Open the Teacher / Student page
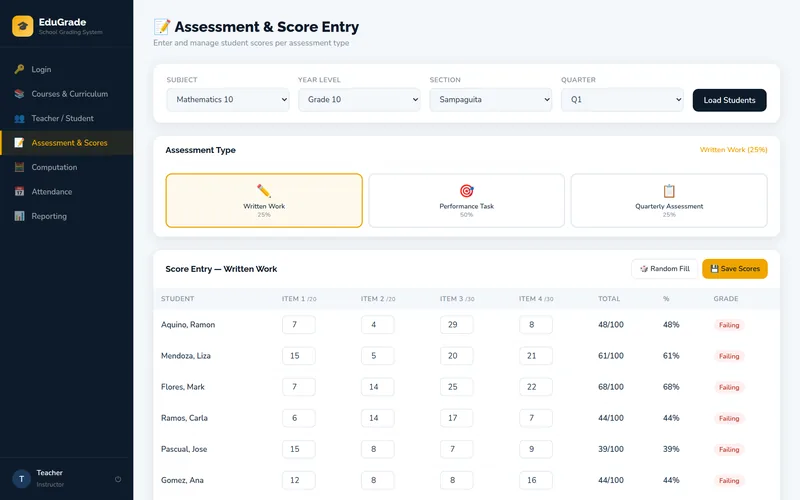Screen dimensions: 800x500 pyautogui.click(x=66, y=118)
